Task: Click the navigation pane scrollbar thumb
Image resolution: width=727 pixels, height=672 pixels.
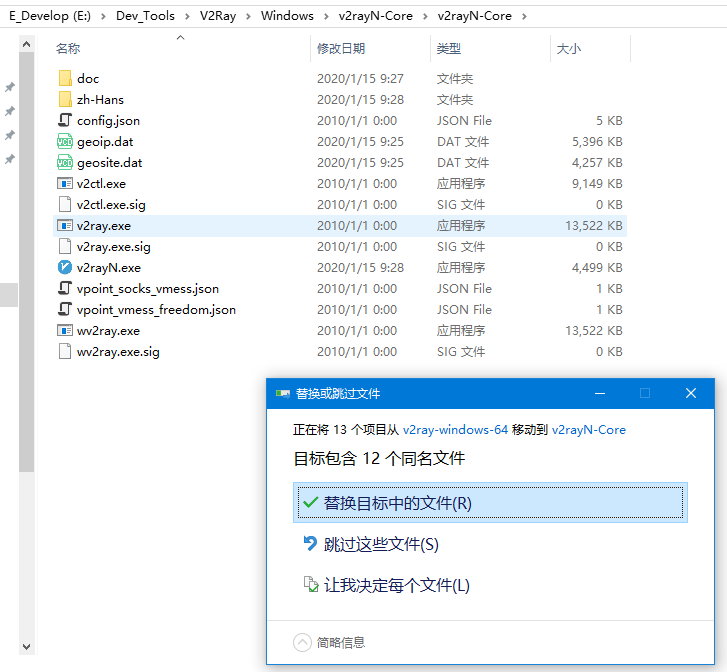Action: [26, 262]
